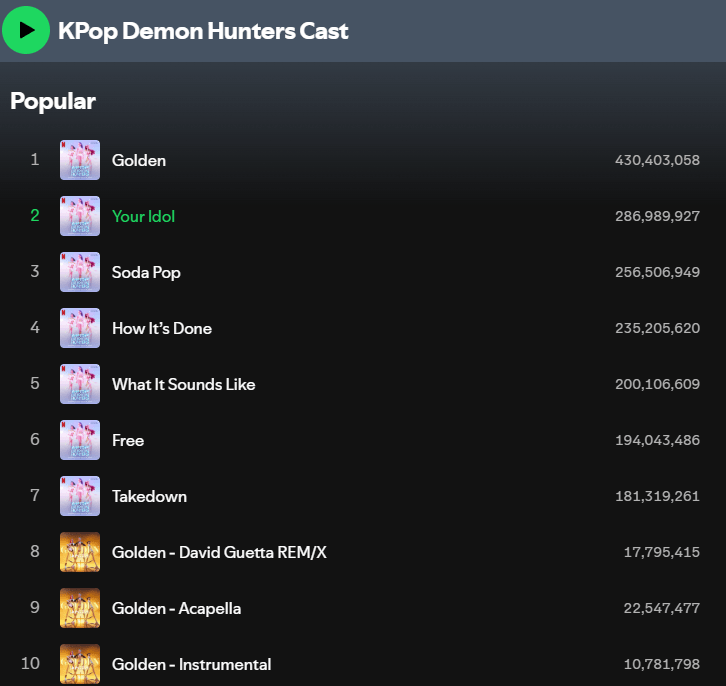Image resolution: width=726 pixels, height=686 pixels.
Task: Click the Golden - Acapella track name
Action: tap(176, 608)
